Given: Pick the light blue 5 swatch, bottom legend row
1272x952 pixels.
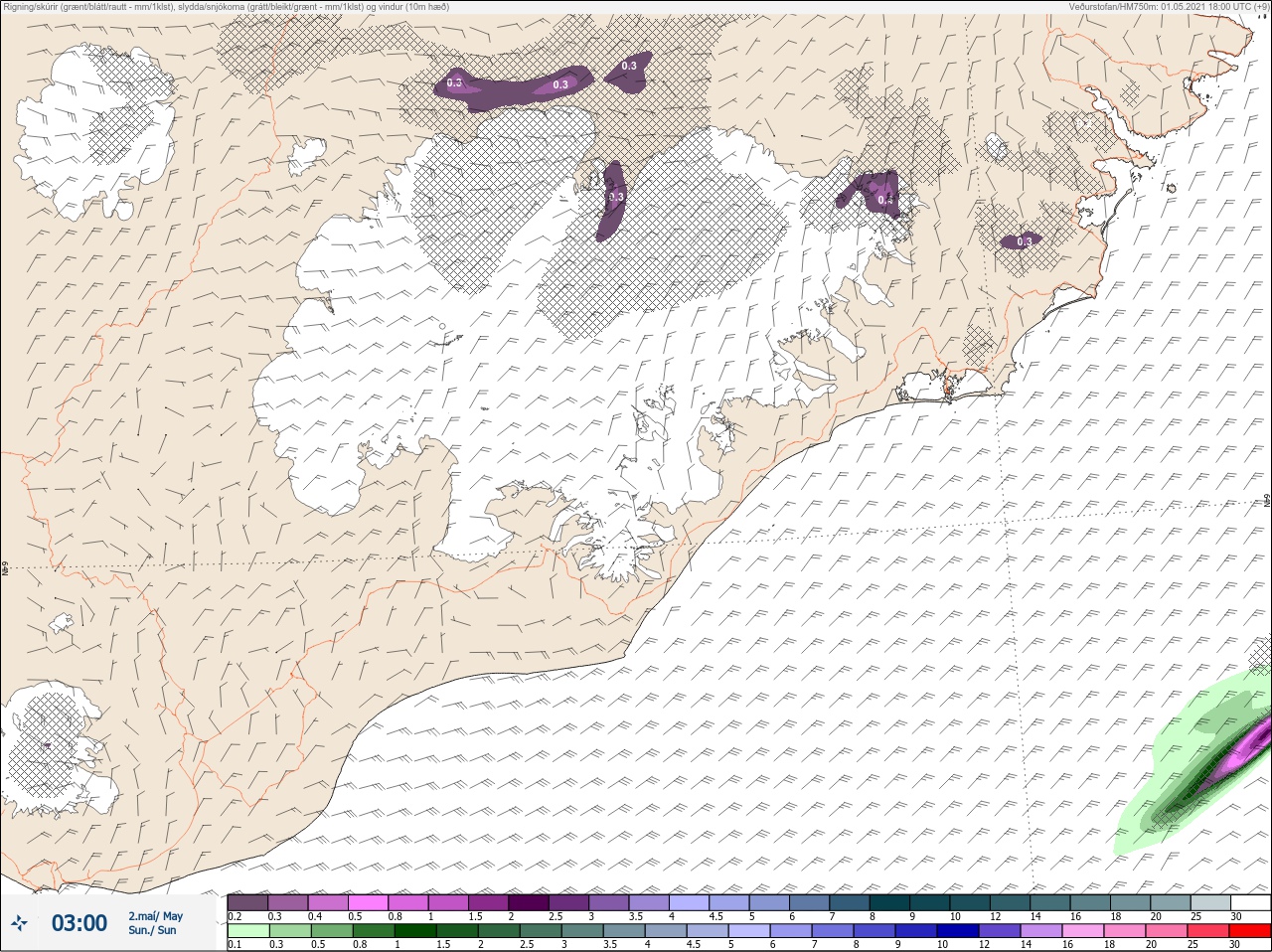Looking at the screenshot, I should 748,931.
